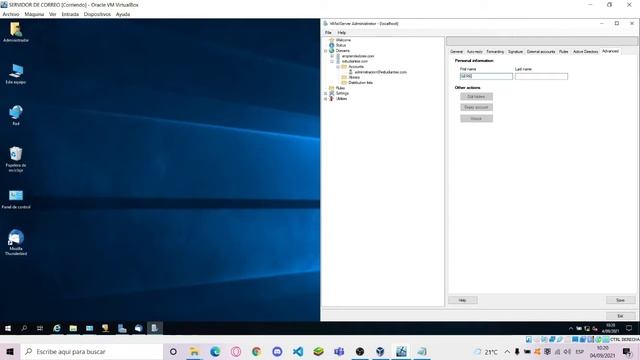The width and height of the screenshot is (640, 360).
Task: Open hMailServer Help menu
Action: click(x=342, y=33)
